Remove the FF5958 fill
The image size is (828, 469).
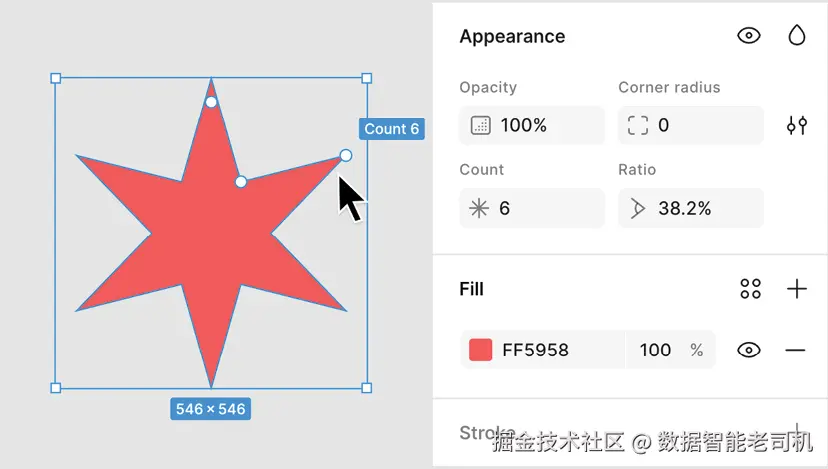[x=795, y=350]
